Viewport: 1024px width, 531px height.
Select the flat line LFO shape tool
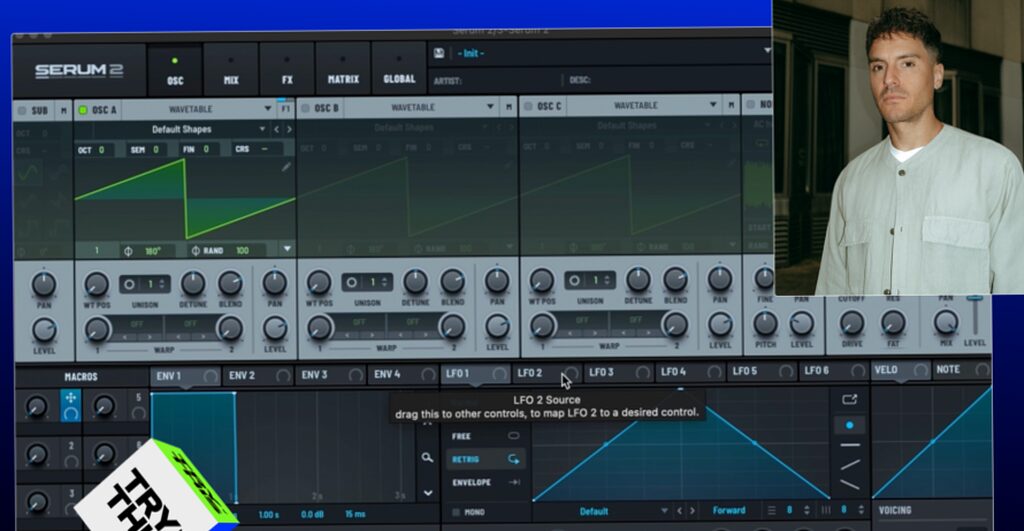(850, 445)
